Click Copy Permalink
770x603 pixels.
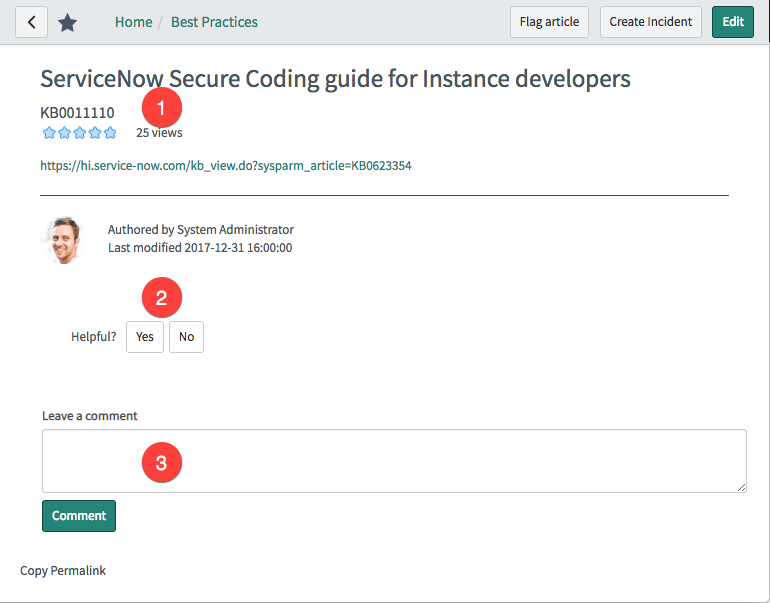tap(63, 571)
